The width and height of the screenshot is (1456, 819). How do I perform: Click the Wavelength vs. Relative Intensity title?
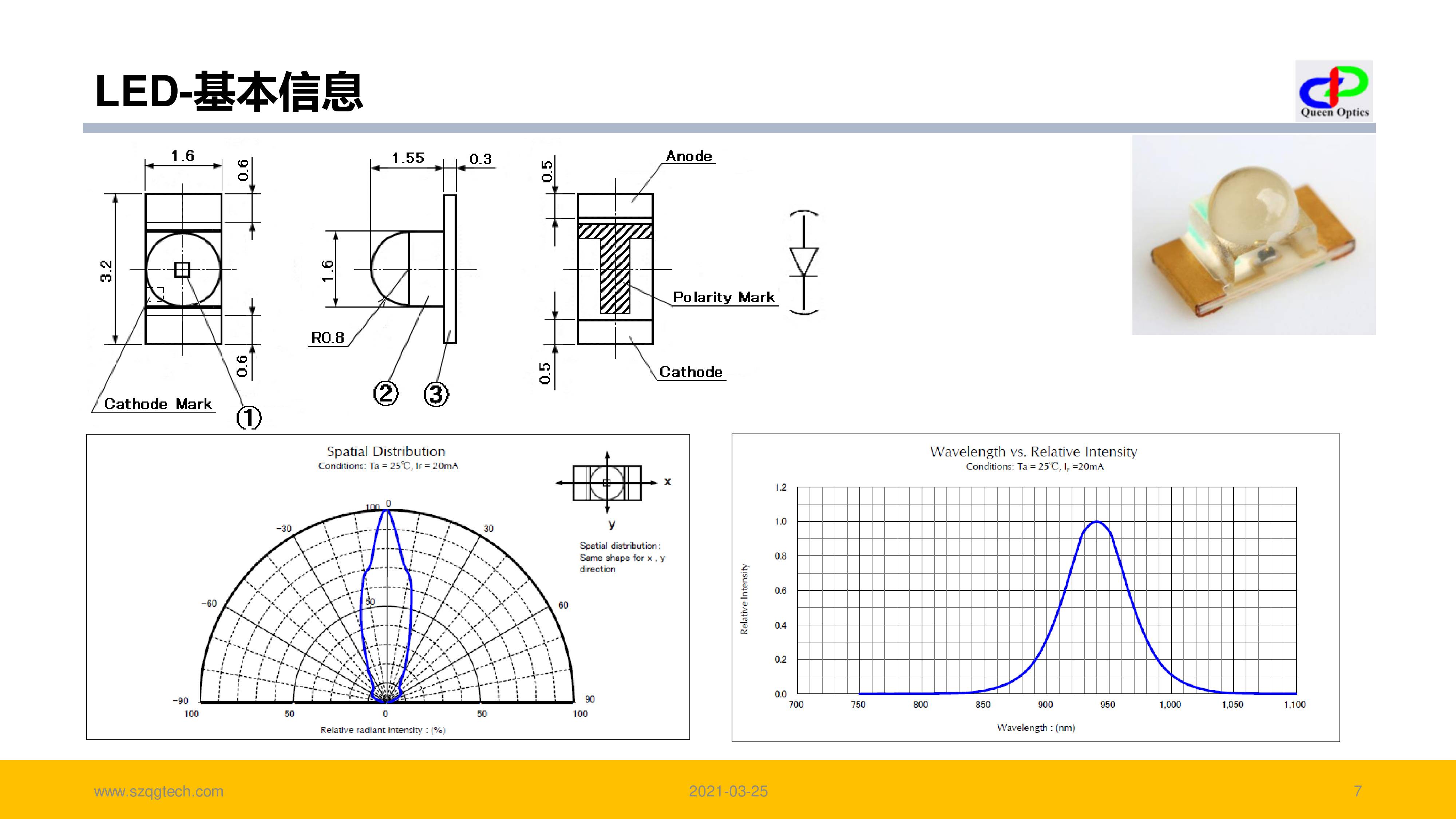coord(1033,452)
